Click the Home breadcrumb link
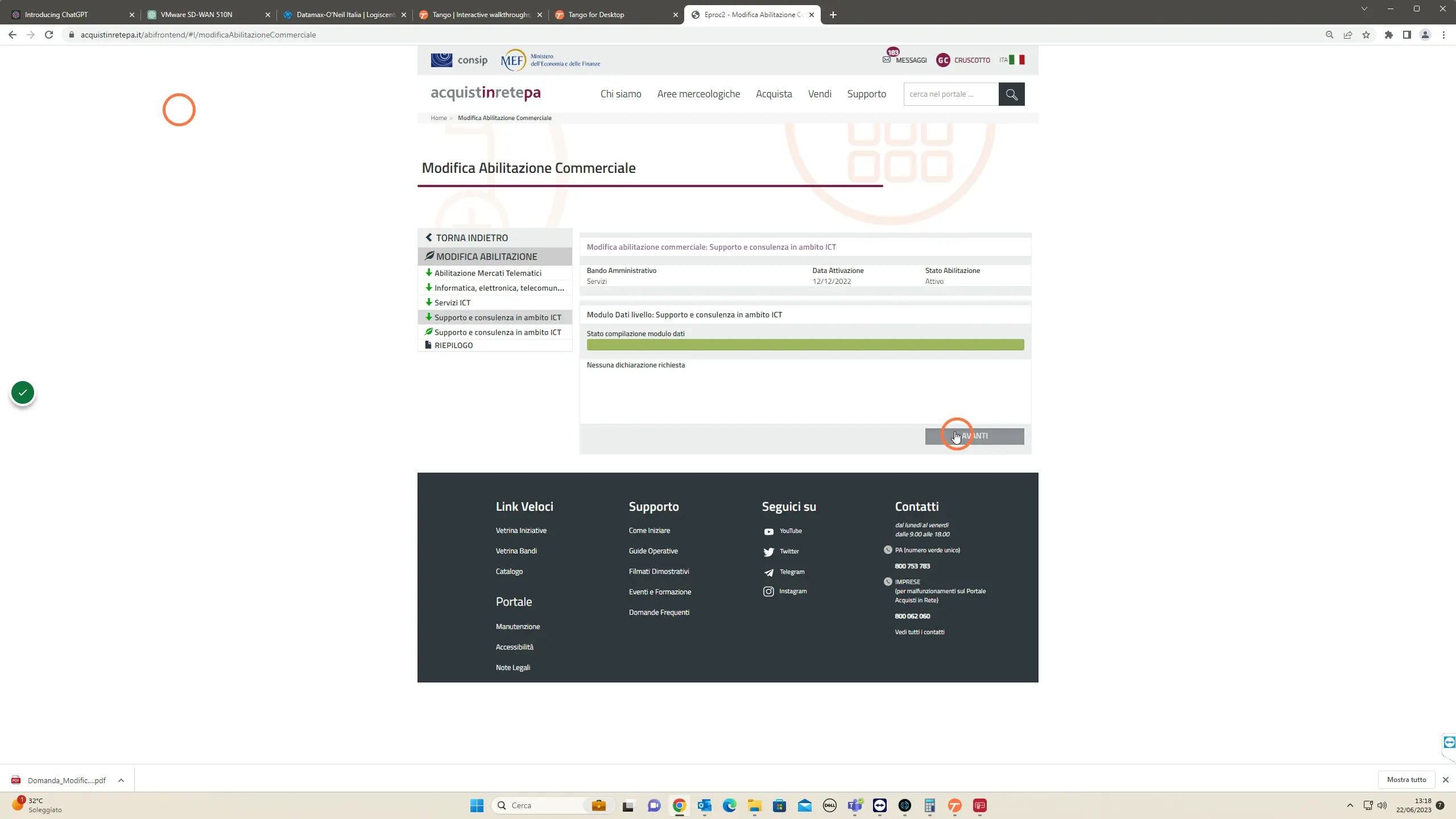This screenshot has height=819, width=1456. [x=439, y=118]
